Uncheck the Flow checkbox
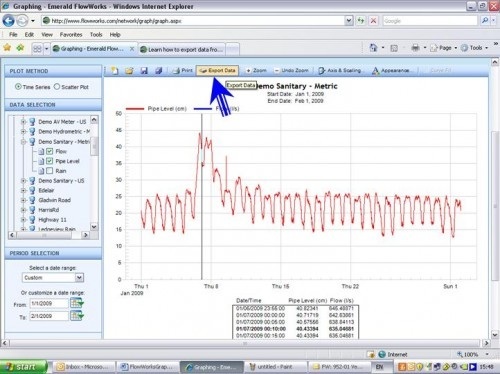The height and width of the screenshot is (374, 500). pos(49,151)
